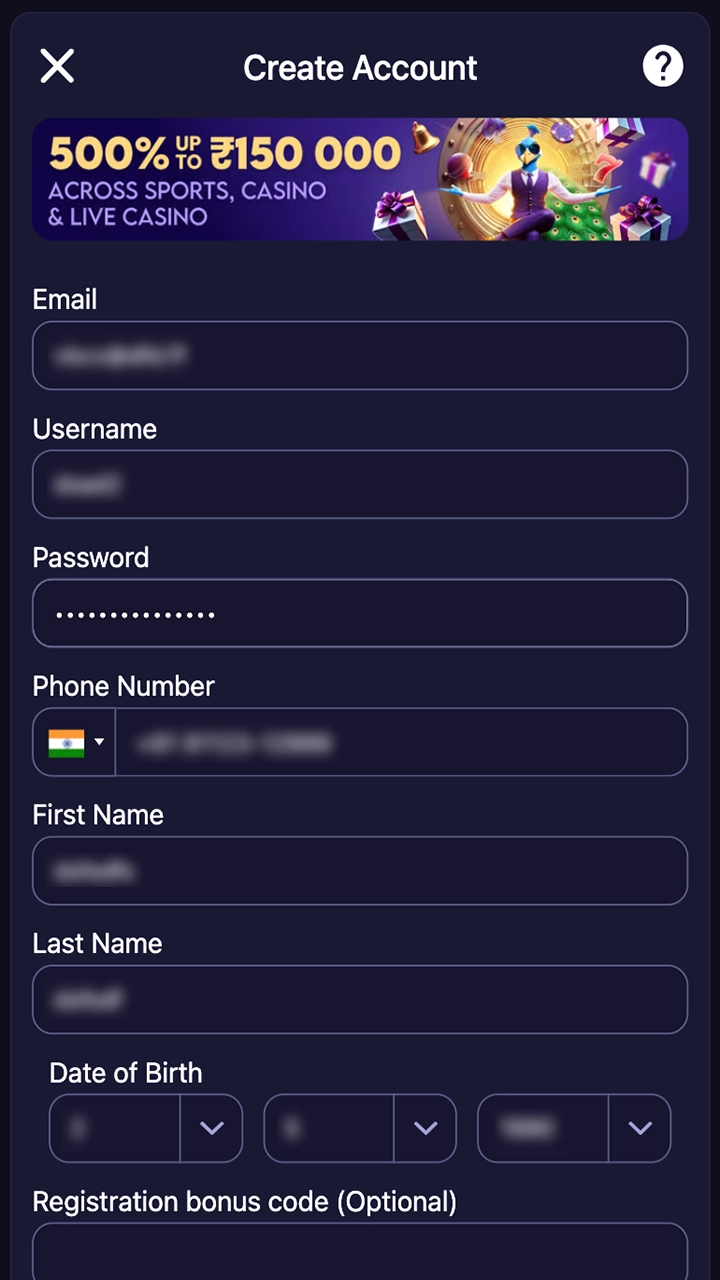Click the birth day value box
Image resolution: width=720 pixels, height=1280 pixels.
click(115, 1128)
